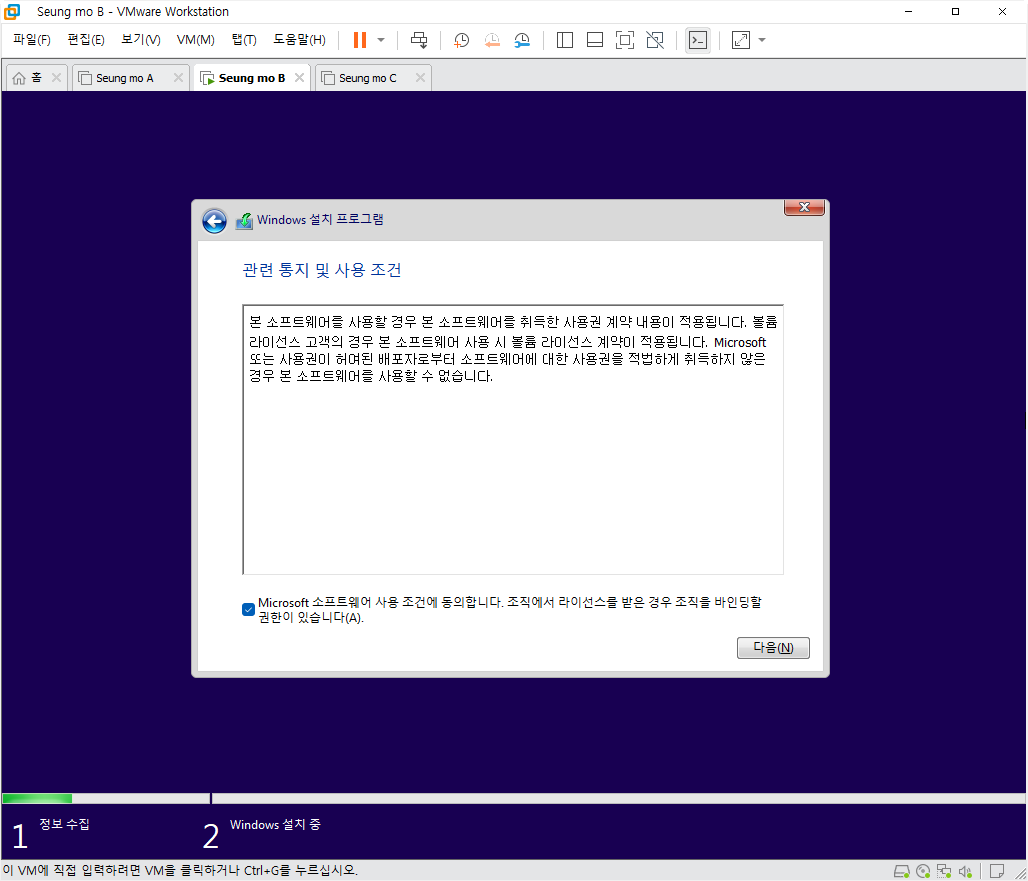Click the Windows 설치 중 step label
Image resolution: width=1028 pixels, height=881 pixels.
click(x=275, y=825)
